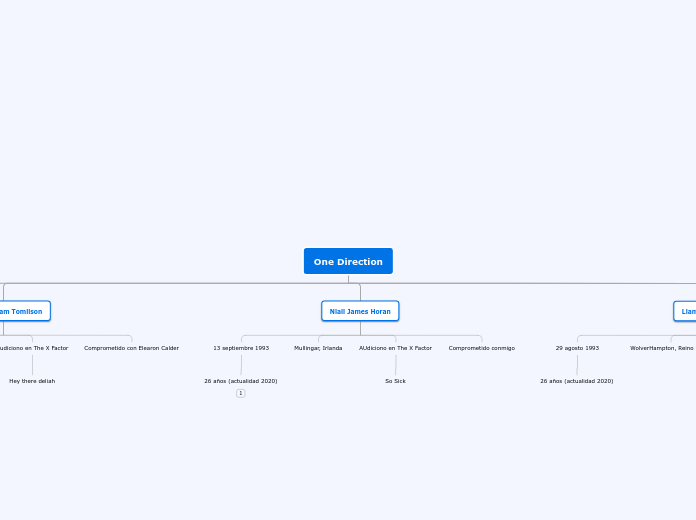This screenshot has width=696, height=520.
Task: Click the Tomlison node on the left
Action: [x=24, y=311]
